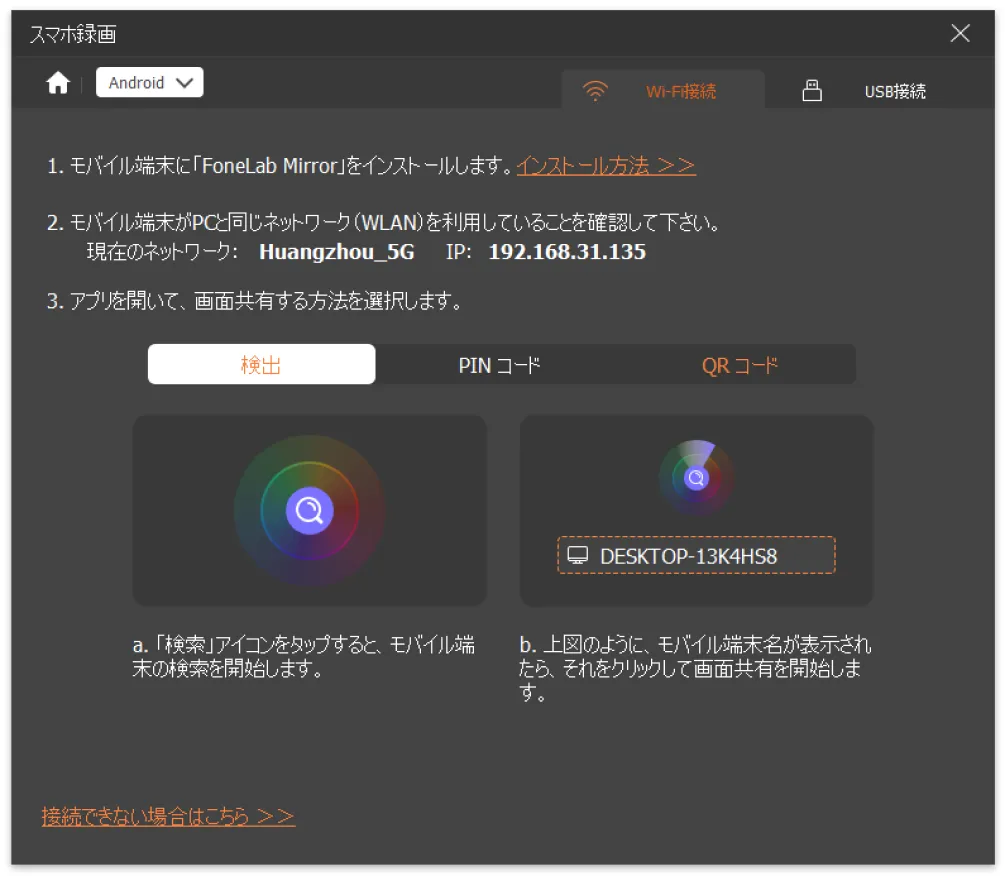Open the 接続できない場合はこちら help link

click(168, 817)
